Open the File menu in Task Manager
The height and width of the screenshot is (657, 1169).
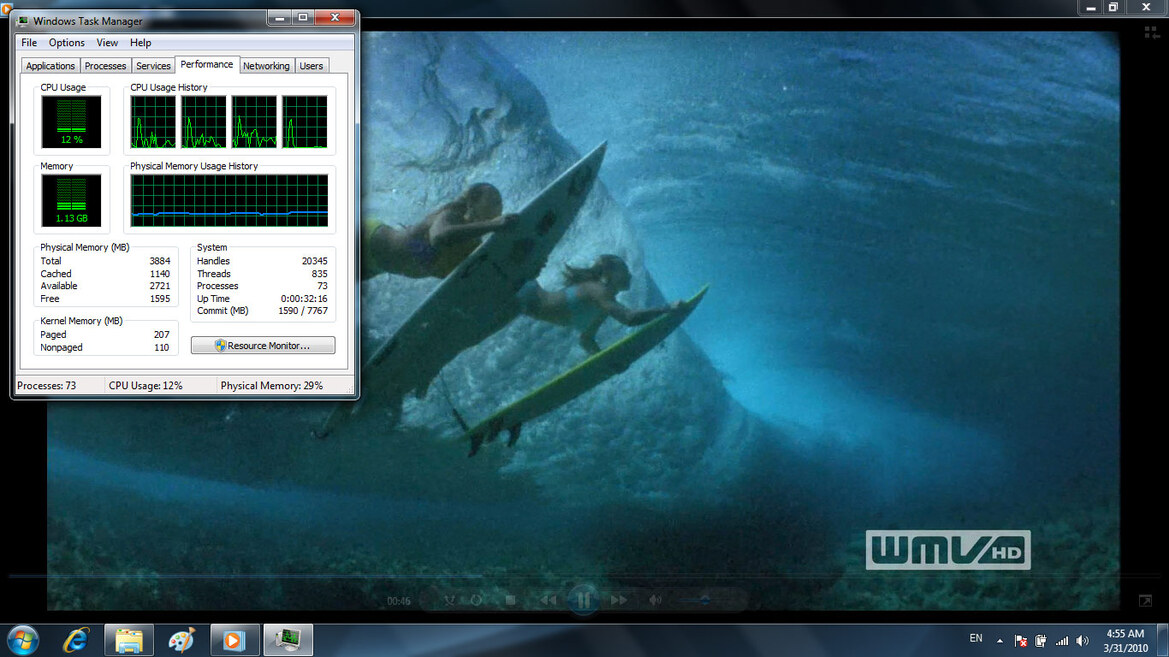tap(28, 43)
